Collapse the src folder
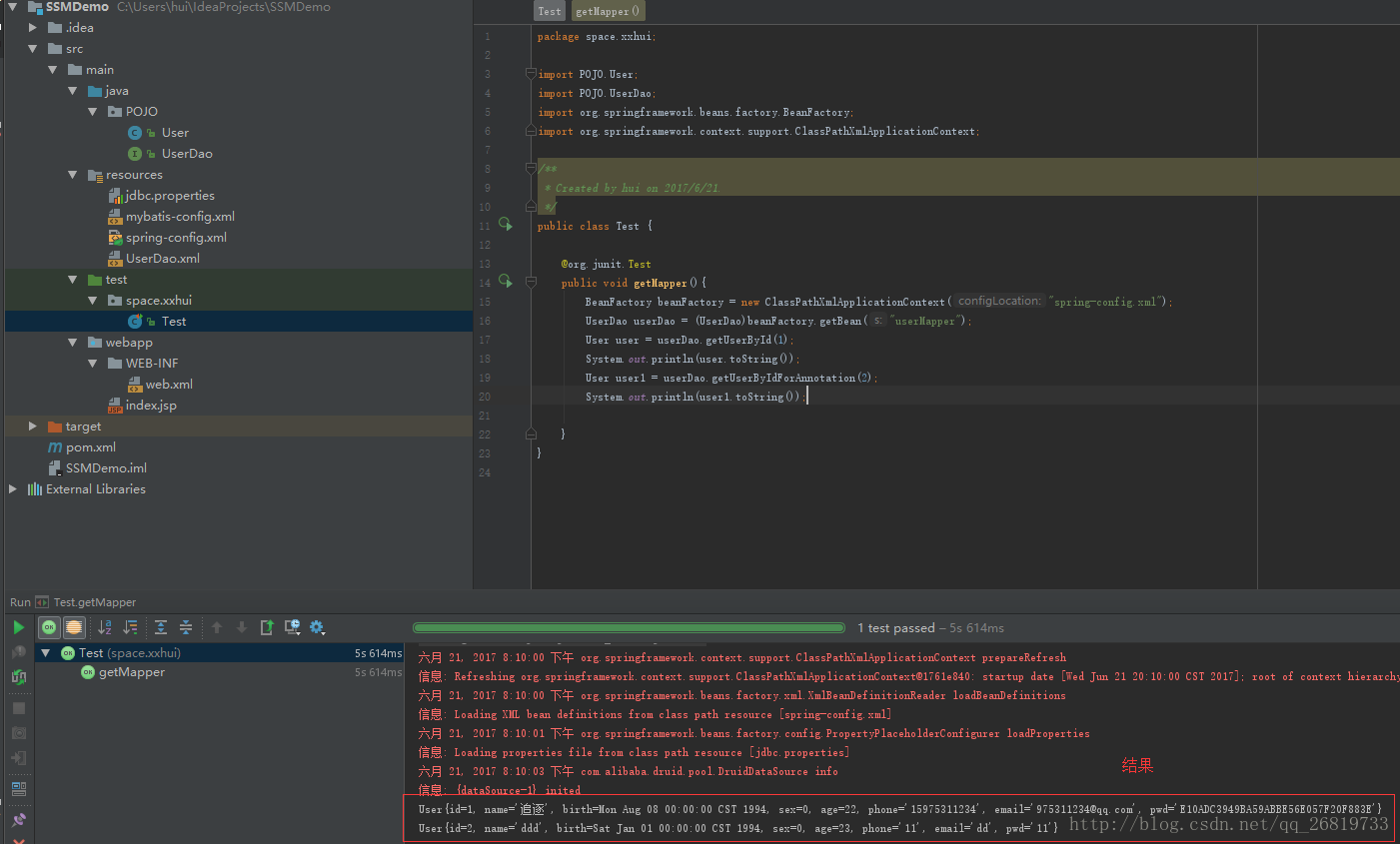The height and width of the screenshot is (844, 1400). coord(33,49)
